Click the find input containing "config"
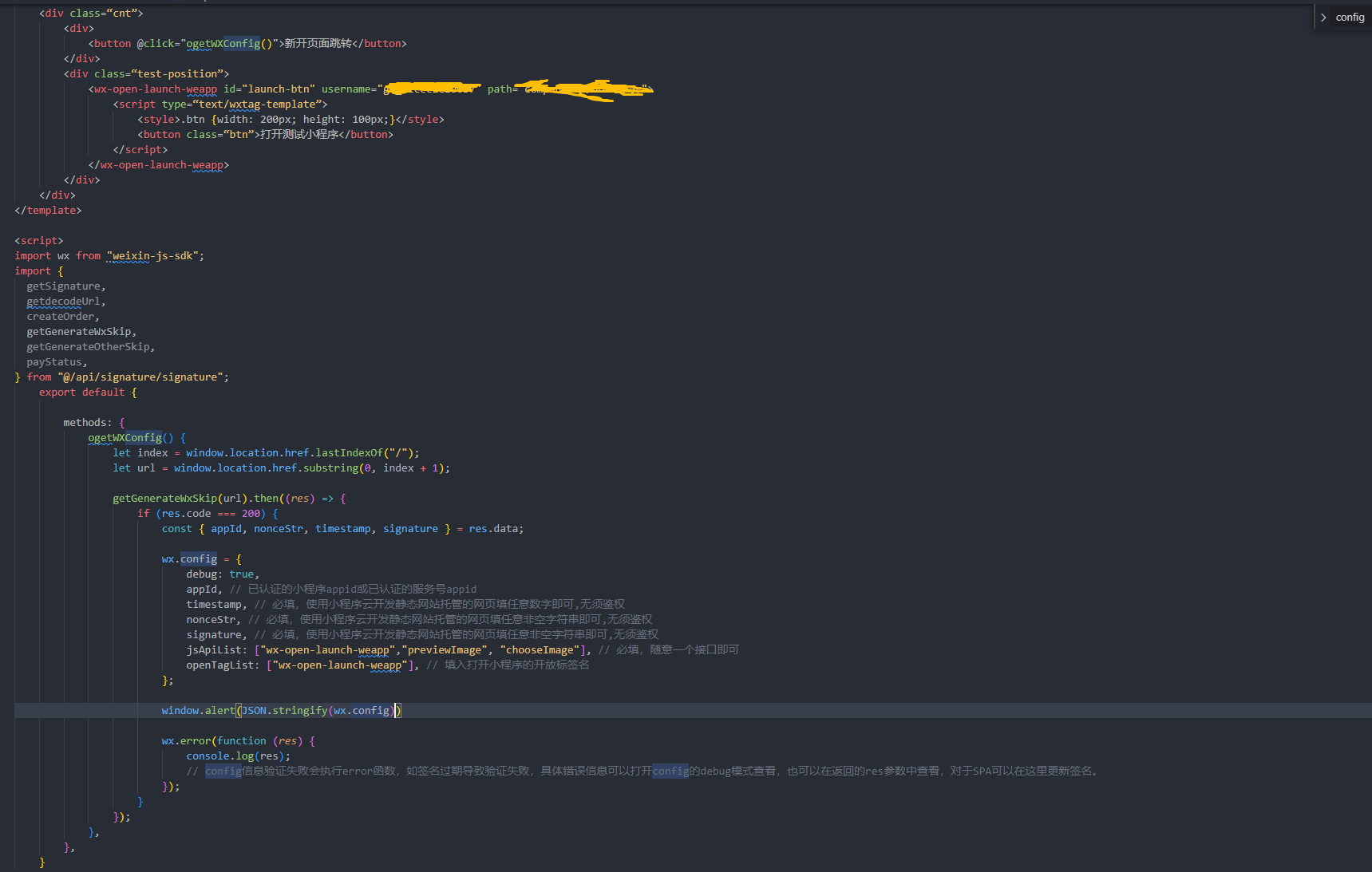Image resolution: width=1372 pixels, height=872 pixels. (1351, 18)
